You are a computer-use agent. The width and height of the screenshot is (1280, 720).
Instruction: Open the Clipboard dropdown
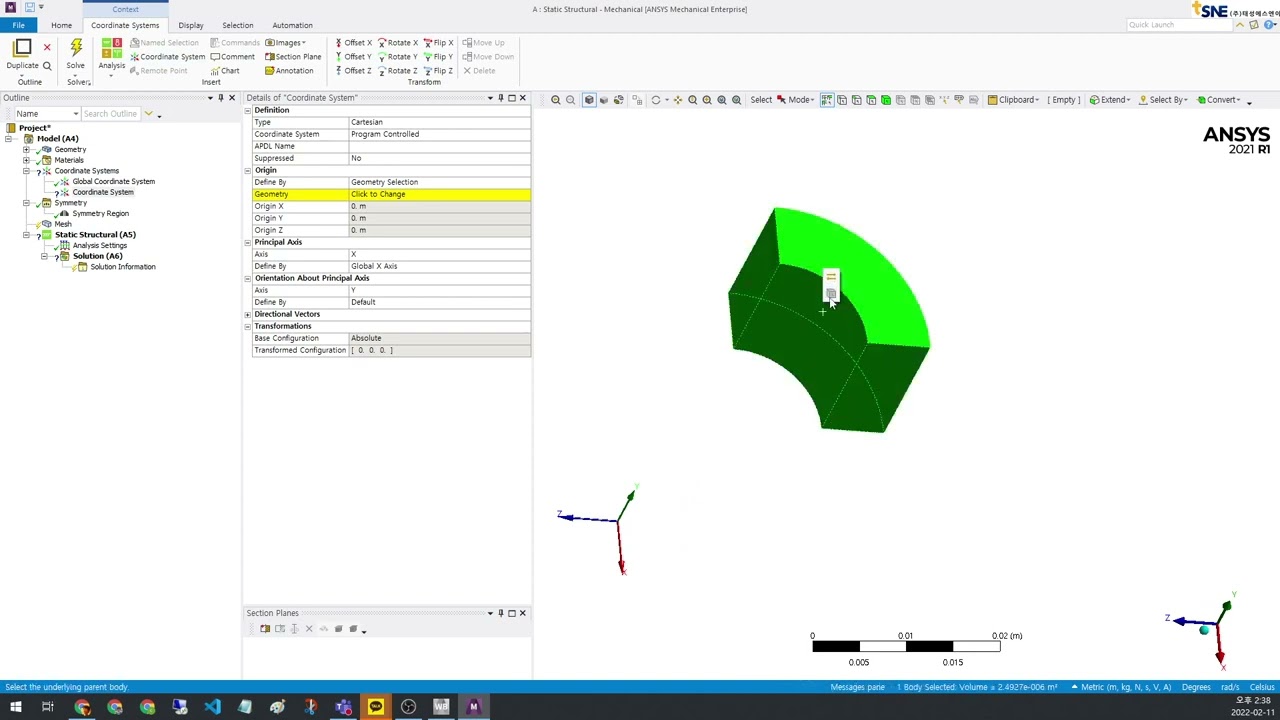coord(1013,100)
